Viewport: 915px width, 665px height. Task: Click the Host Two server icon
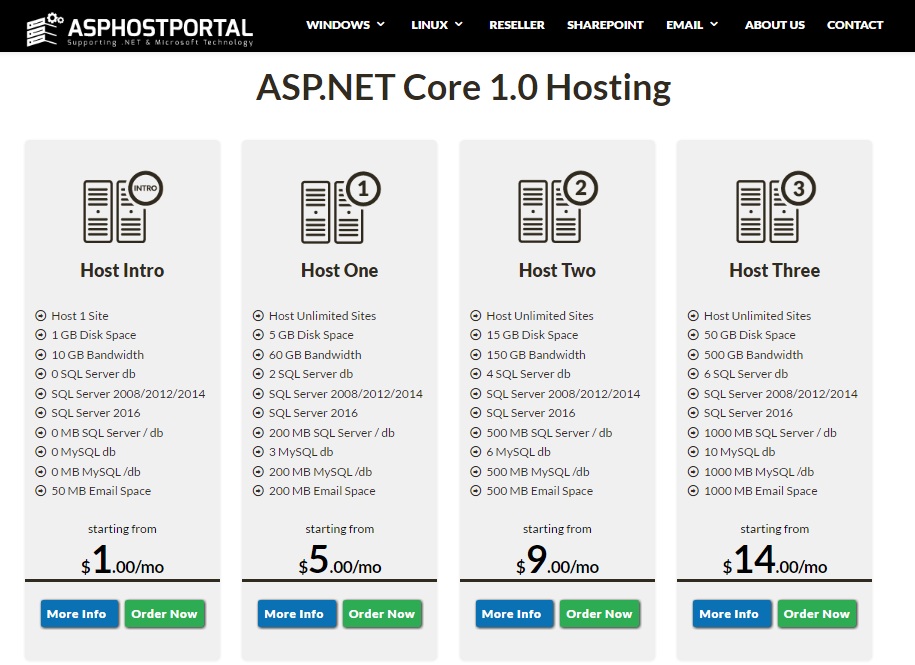pos(558,207)
